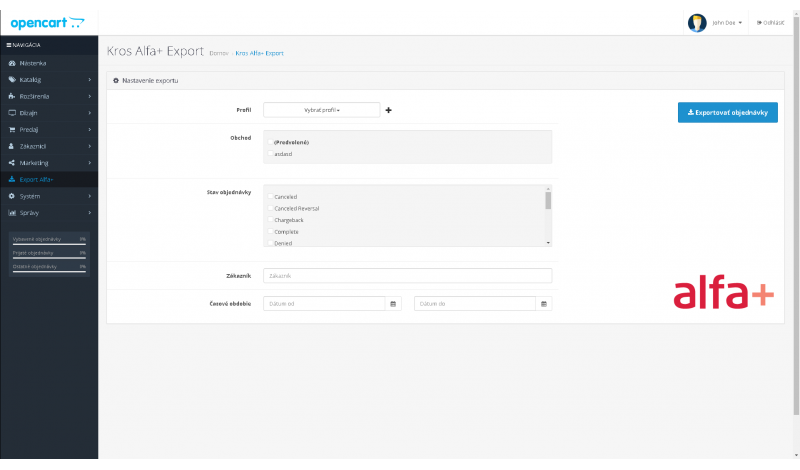Expand the Katalóg menu chevron
The height and width of the screenshot is (470, 800).
point(89,80)
